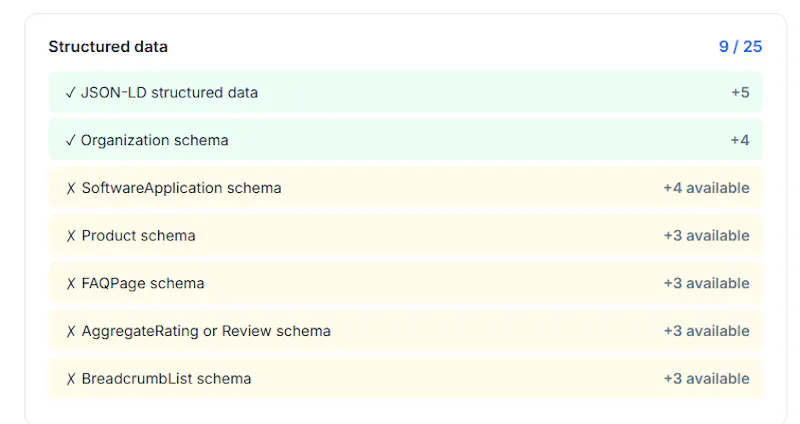This screenshot has height=424, width=800.
Task: Click '+3 available' in AggregateRating row
Action: coord(707,331)
